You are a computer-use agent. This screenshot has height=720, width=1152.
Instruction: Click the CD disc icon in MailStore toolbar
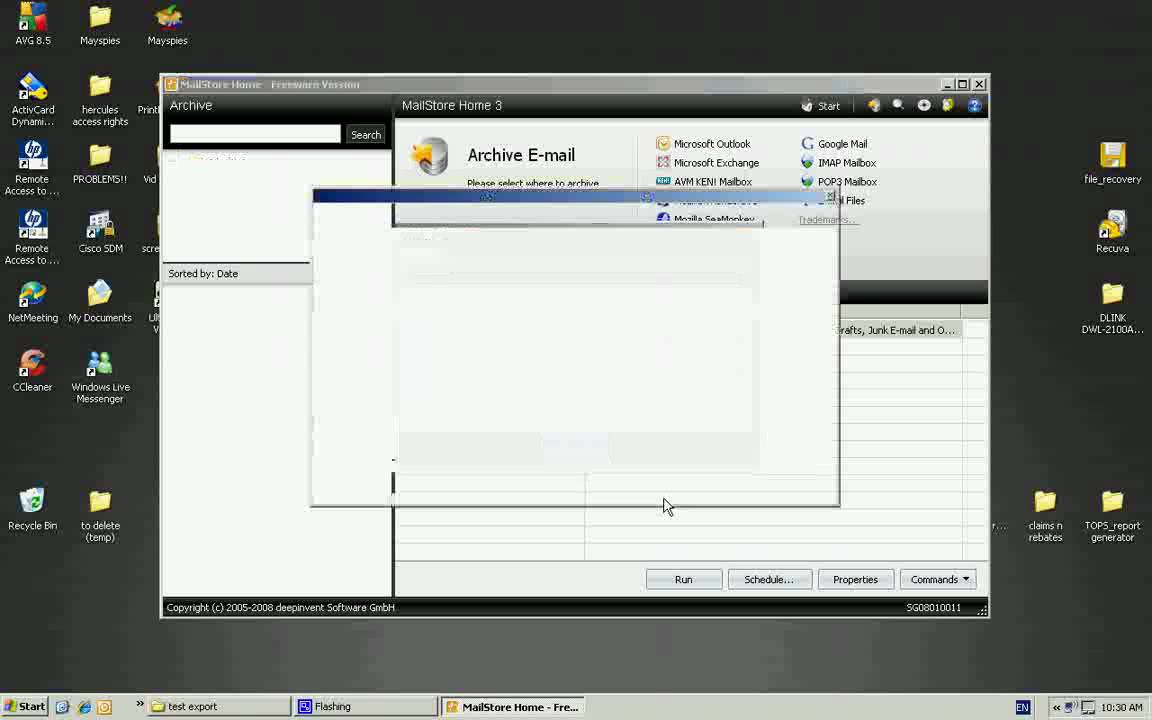(x=924, y=106)
